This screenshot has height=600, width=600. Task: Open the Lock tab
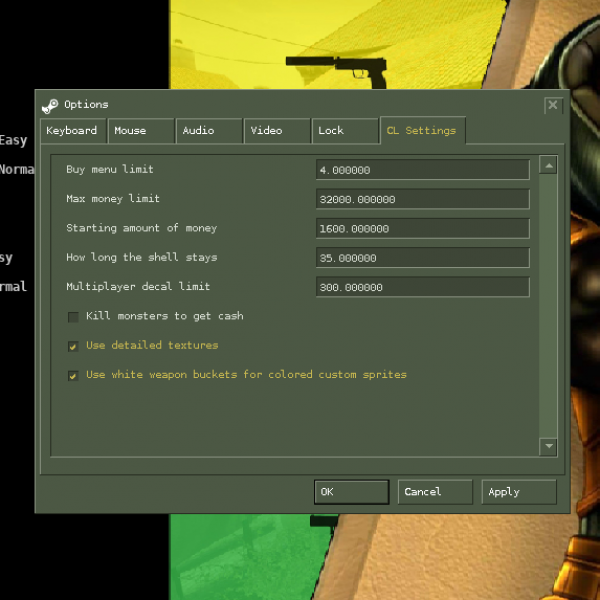(345, 131)
